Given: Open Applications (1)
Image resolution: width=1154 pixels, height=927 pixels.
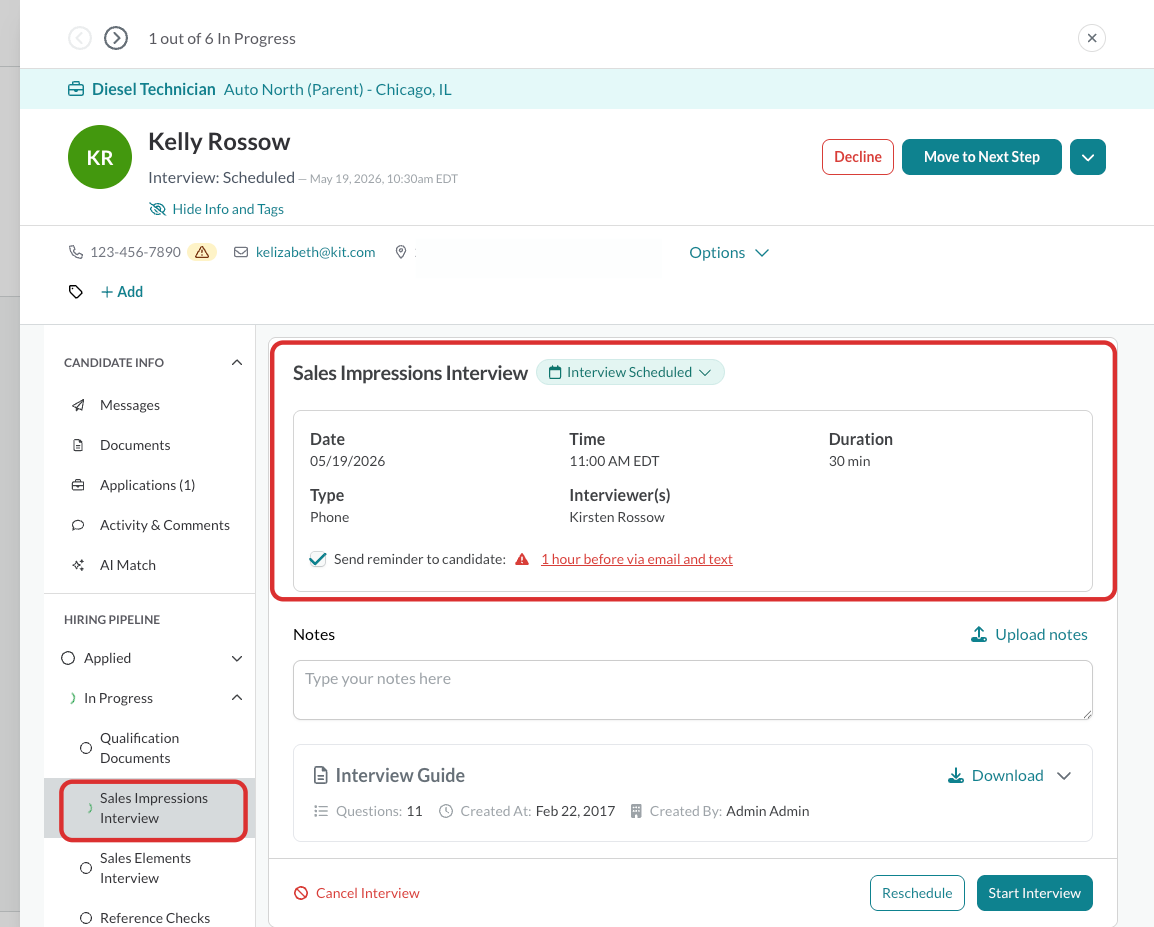Looking at the screenshot, I should point(147,485).
